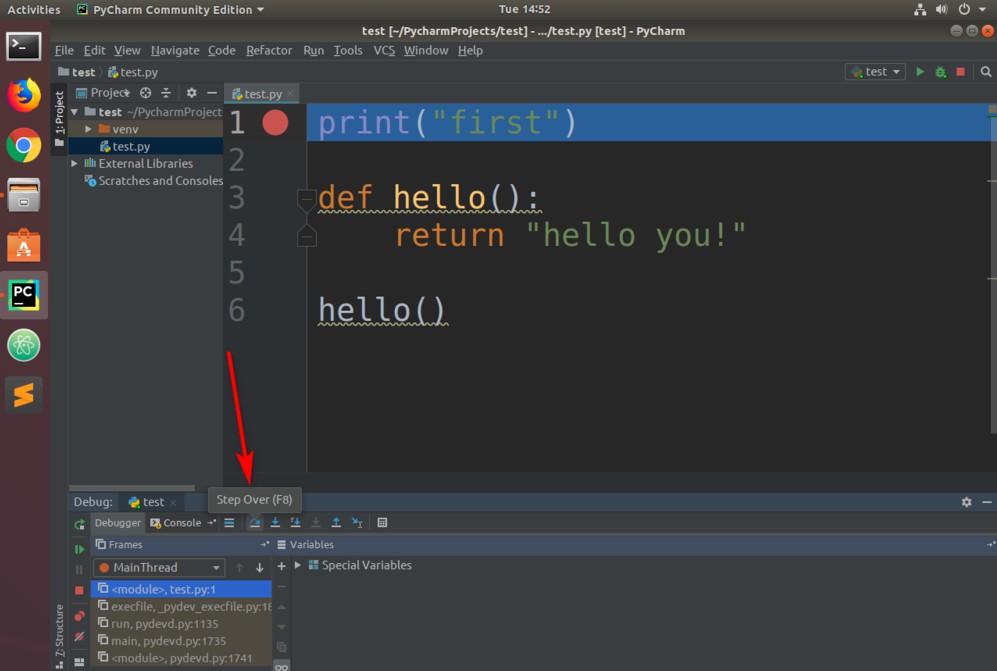997x671 pixels.
Task: Open debug panel settings gear
Action: click(966, 502)
